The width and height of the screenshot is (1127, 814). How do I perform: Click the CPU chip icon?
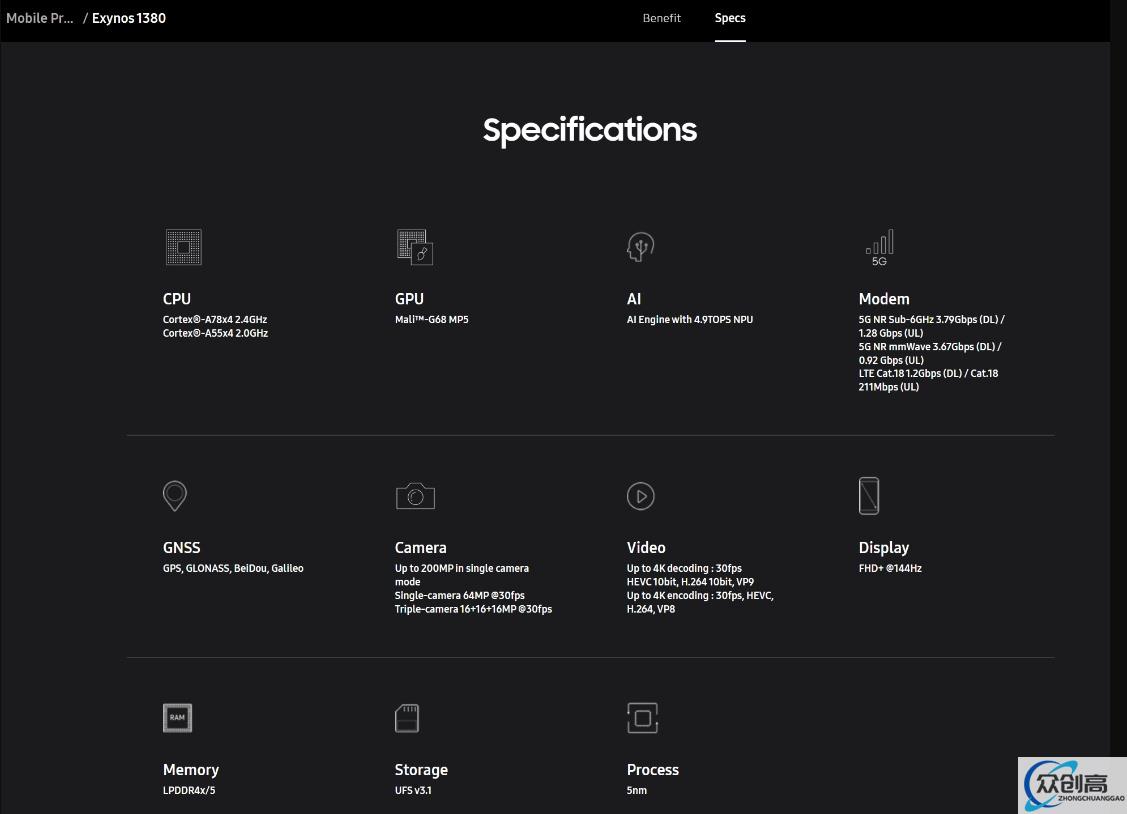183,247
